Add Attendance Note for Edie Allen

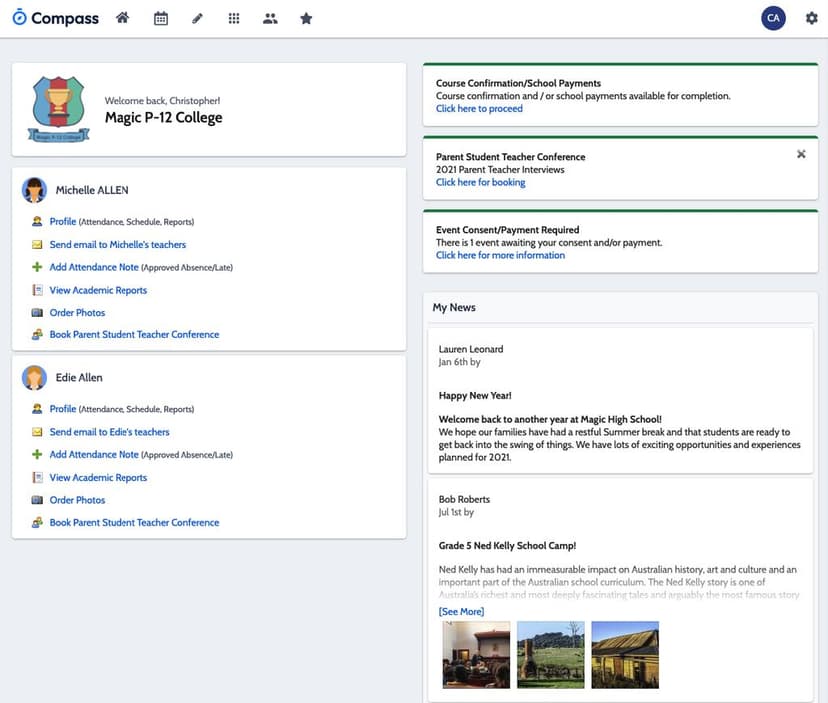(x=94, y=454)
